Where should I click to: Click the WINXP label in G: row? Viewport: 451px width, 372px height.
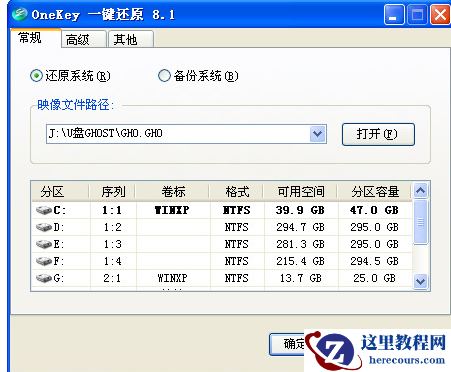pos(172,278)
